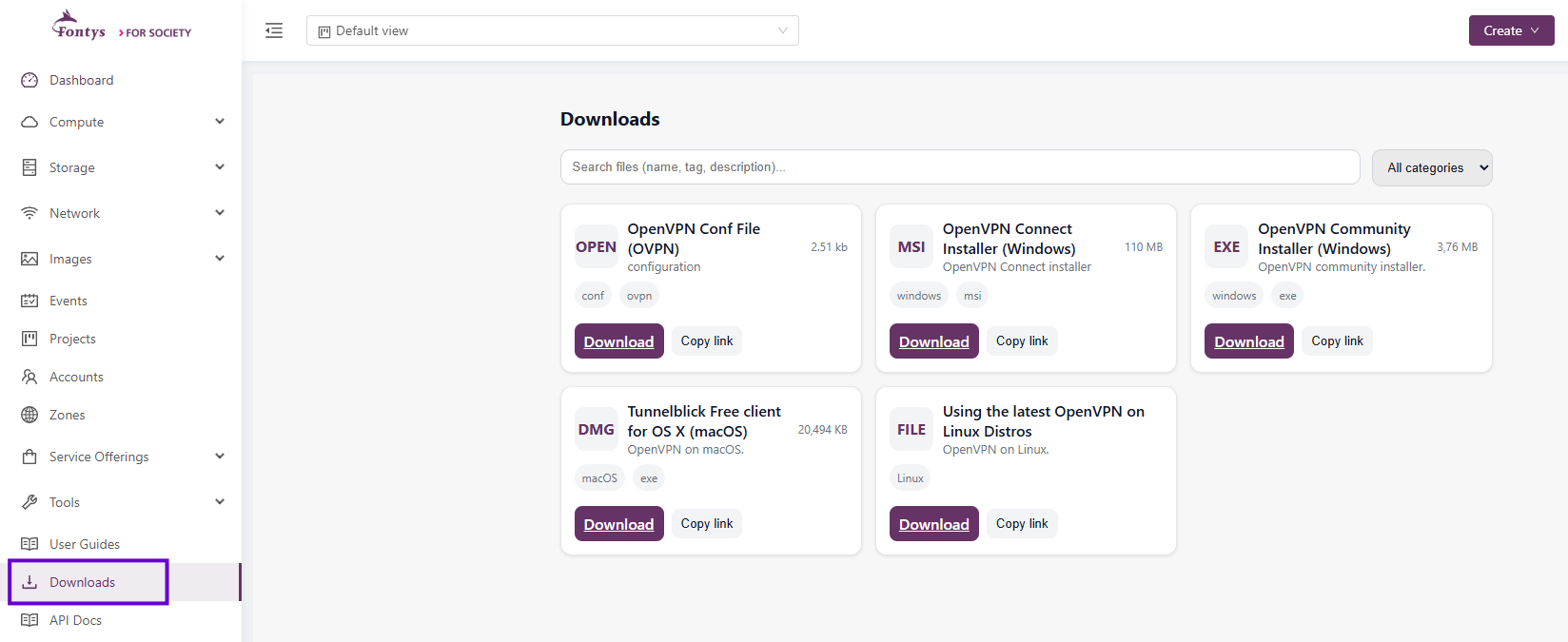The height and width of the screenshot is (642, 1568).
Task: Click the search files input field
Action: coord(960,167)
